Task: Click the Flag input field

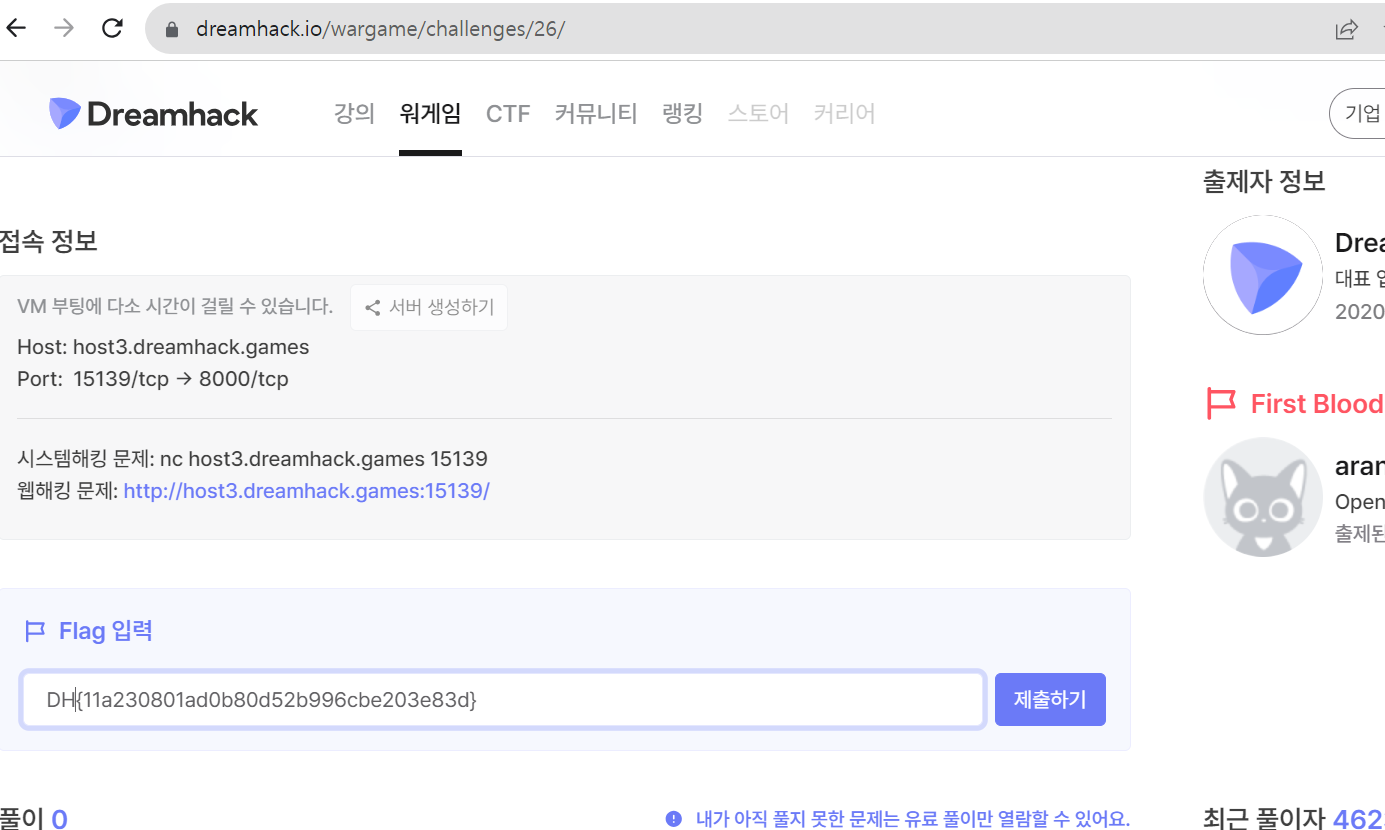Action: [x=503, y=700]
